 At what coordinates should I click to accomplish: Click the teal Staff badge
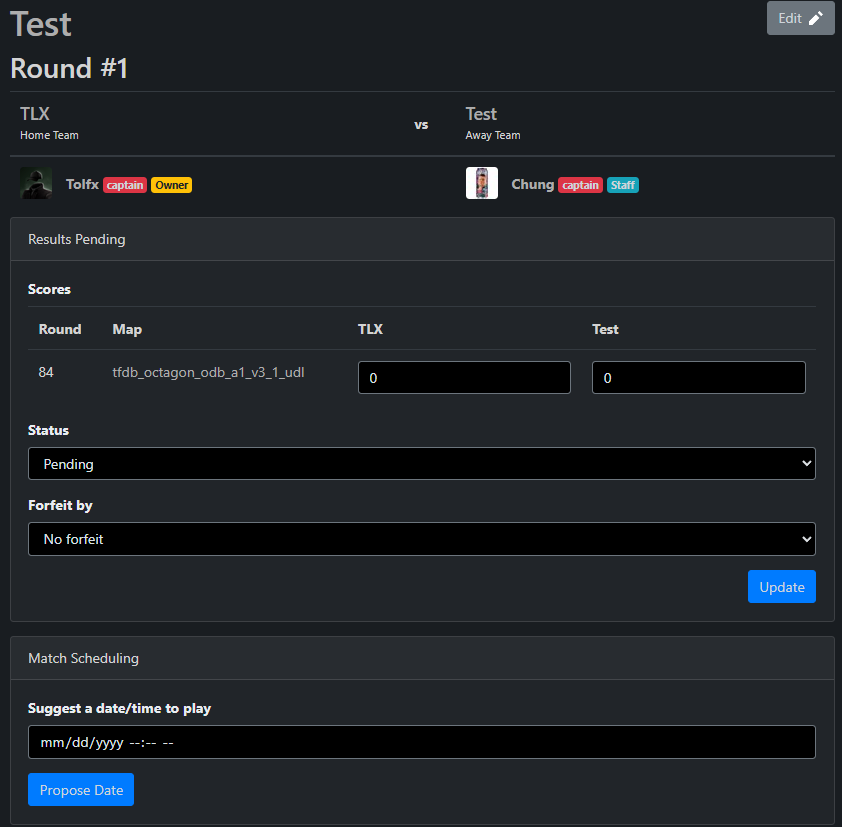pos(622,185)
